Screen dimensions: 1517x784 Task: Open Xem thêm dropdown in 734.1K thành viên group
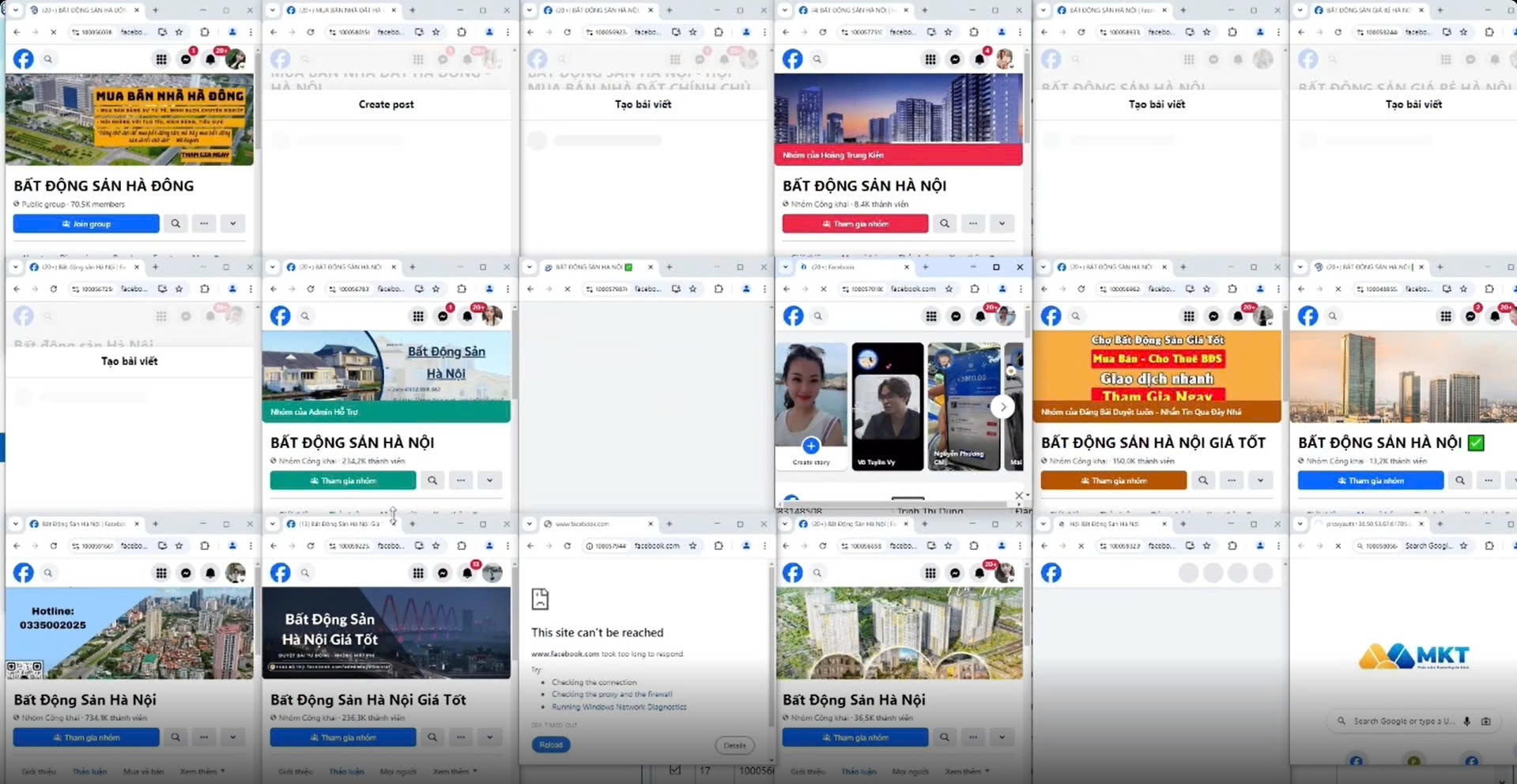(202, 771)
